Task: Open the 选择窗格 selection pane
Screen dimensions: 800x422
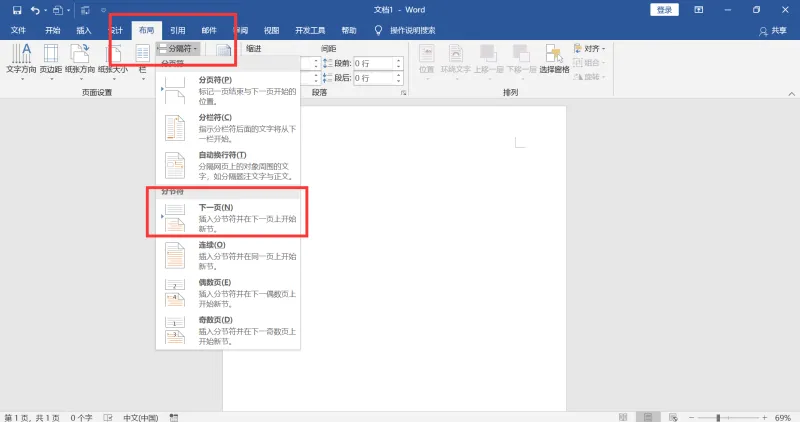Action: (554, 61)
